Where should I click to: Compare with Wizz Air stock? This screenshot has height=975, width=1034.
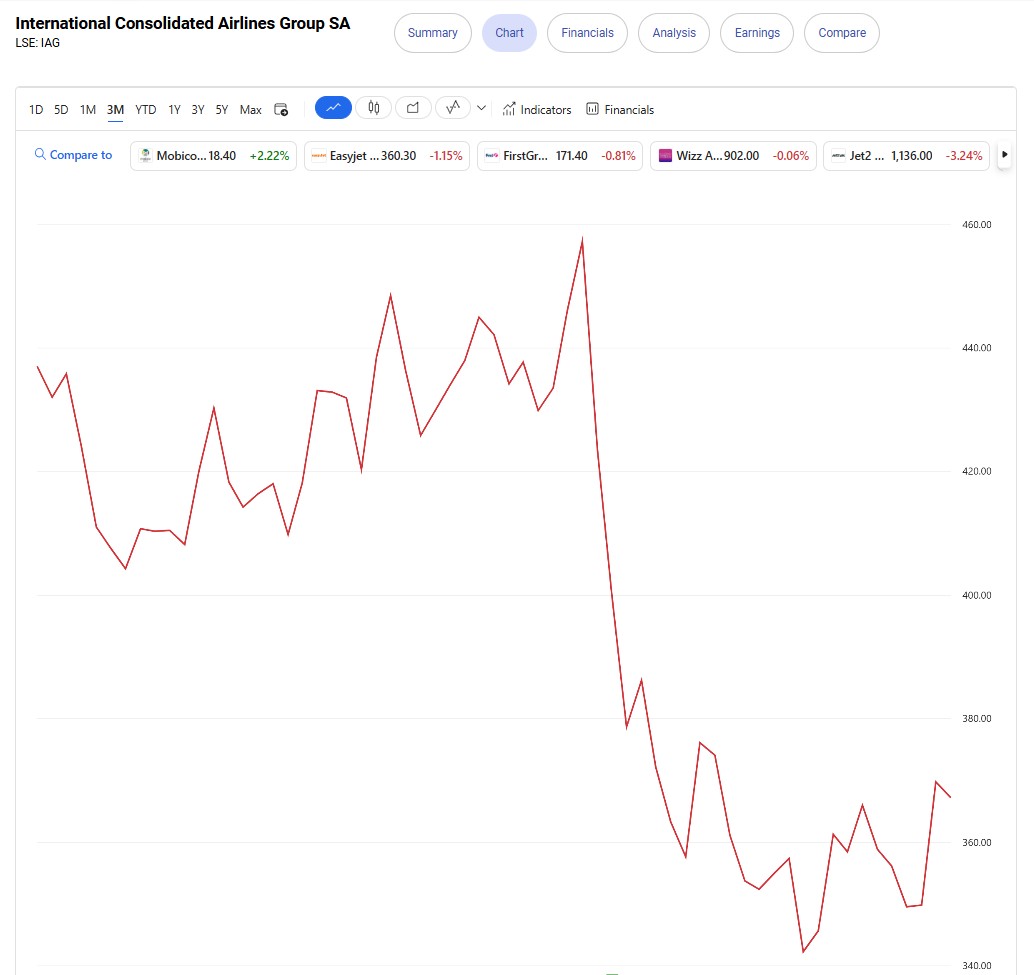point(733,156)
